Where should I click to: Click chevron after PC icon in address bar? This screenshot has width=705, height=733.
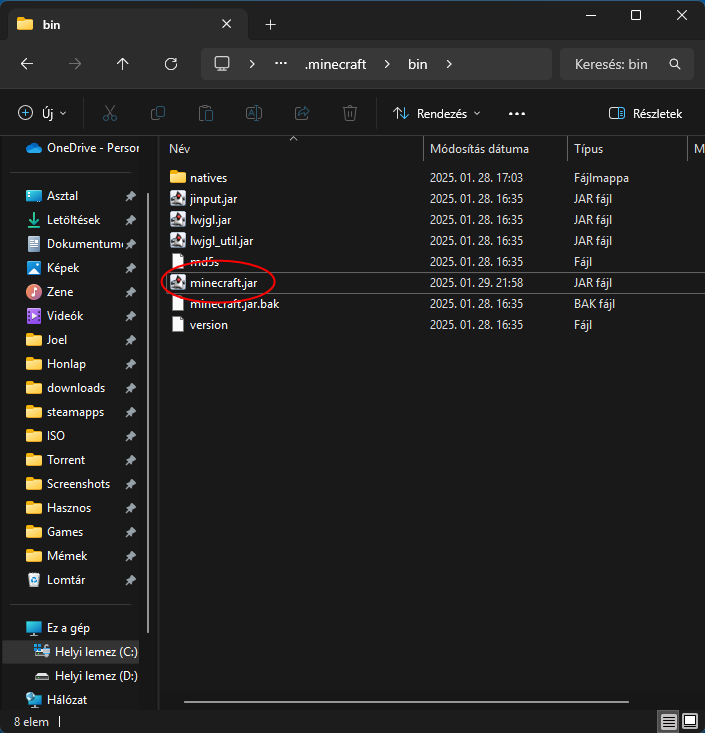252,64
